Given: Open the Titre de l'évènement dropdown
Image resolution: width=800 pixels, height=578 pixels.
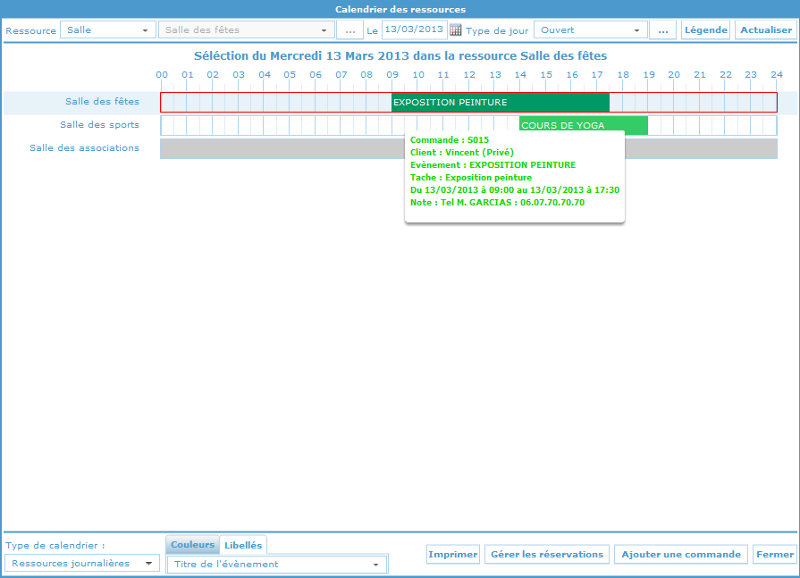Looking at the screenshot, I should (x=277, y=564).
